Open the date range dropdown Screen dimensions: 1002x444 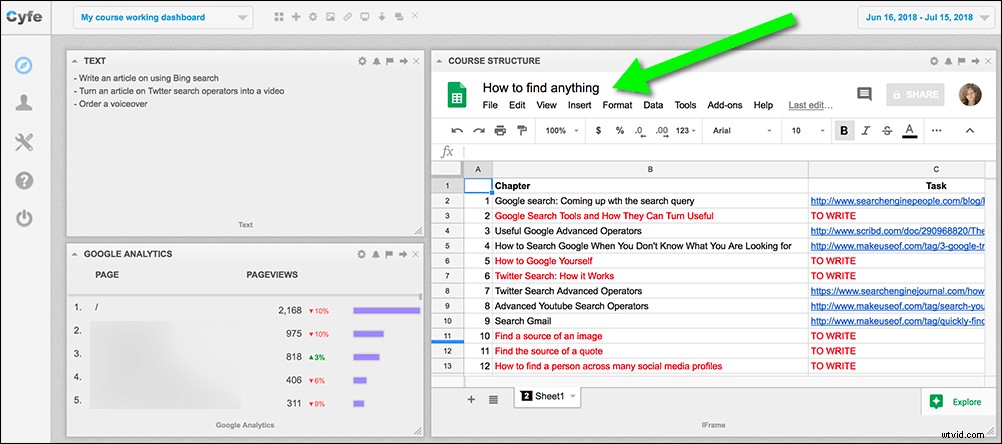[x=929, y=17]
